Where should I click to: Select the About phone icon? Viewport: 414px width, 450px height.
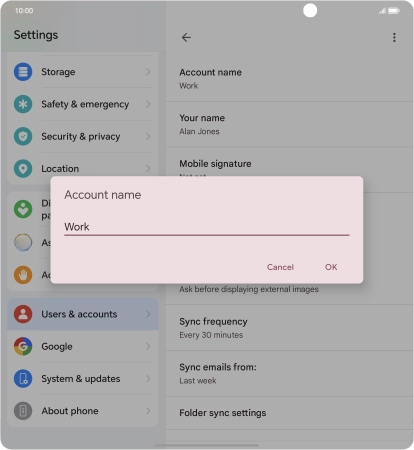(23, 411)
